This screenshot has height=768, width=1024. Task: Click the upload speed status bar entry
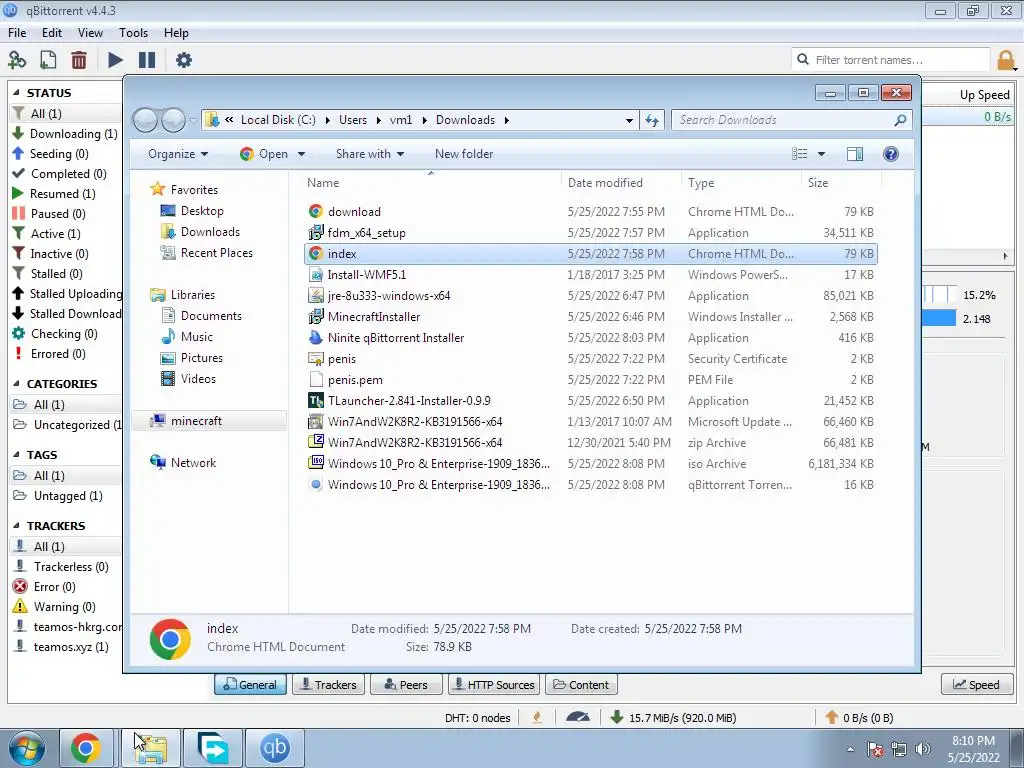point(859,718)
